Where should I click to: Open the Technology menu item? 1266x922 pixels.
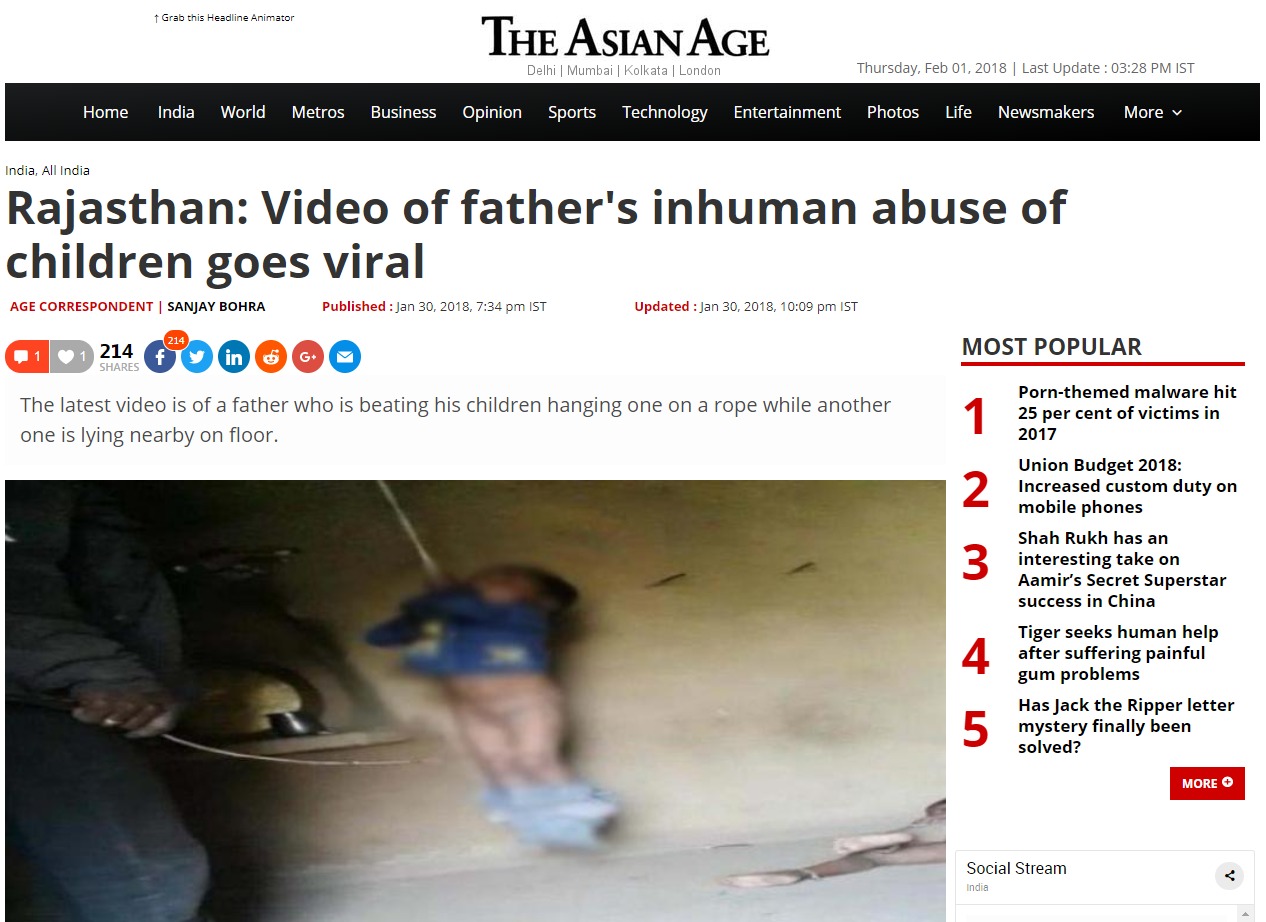tap(665, 112)
